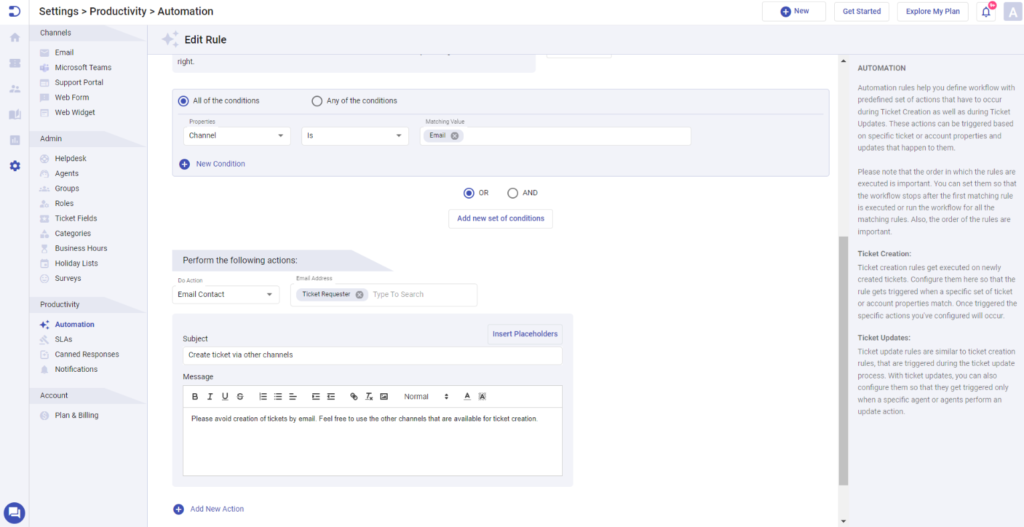Open notifications bell
This screenshot has height=527, width=1024.
986,12
